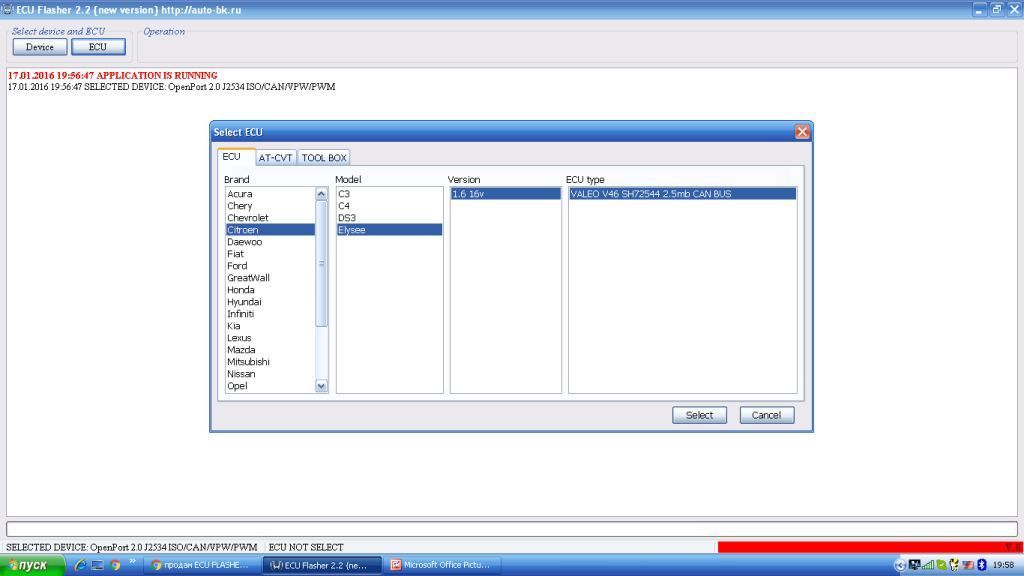The height and width of the screenshot is (576, 1024).
Task: Click 'APPLICATION IS RUNNING' log line
Action: pyautogui.click(x=112, y=76)
